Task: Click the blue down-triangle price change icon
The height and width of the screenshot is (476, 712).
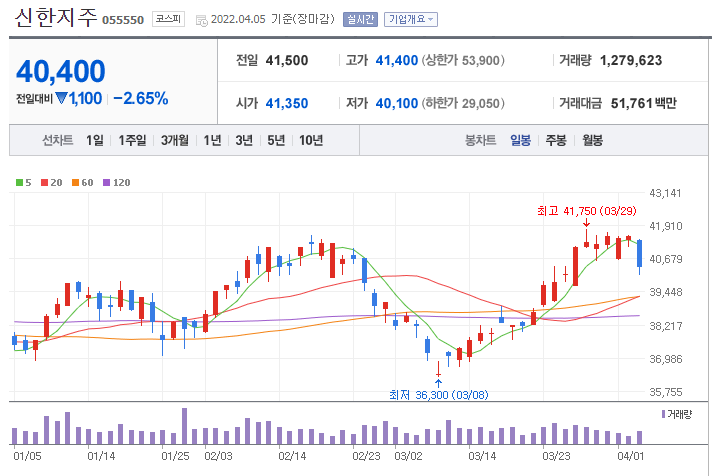Action: (61, 98)
